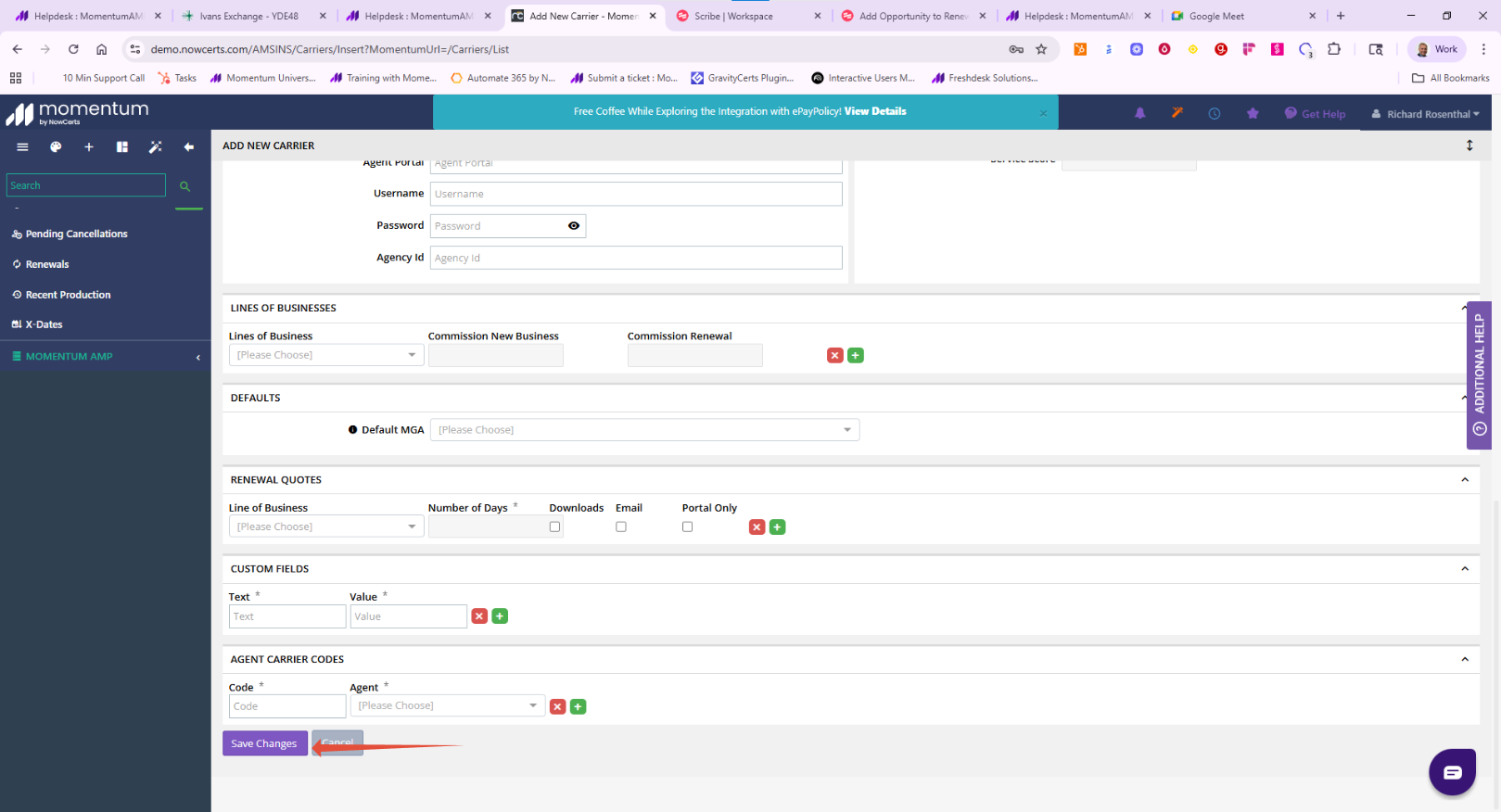This screenshot has width=1501, height=812.
Task: Switch to Add Opportunity to Renewal tab
Action: click(x=912, y=16)
